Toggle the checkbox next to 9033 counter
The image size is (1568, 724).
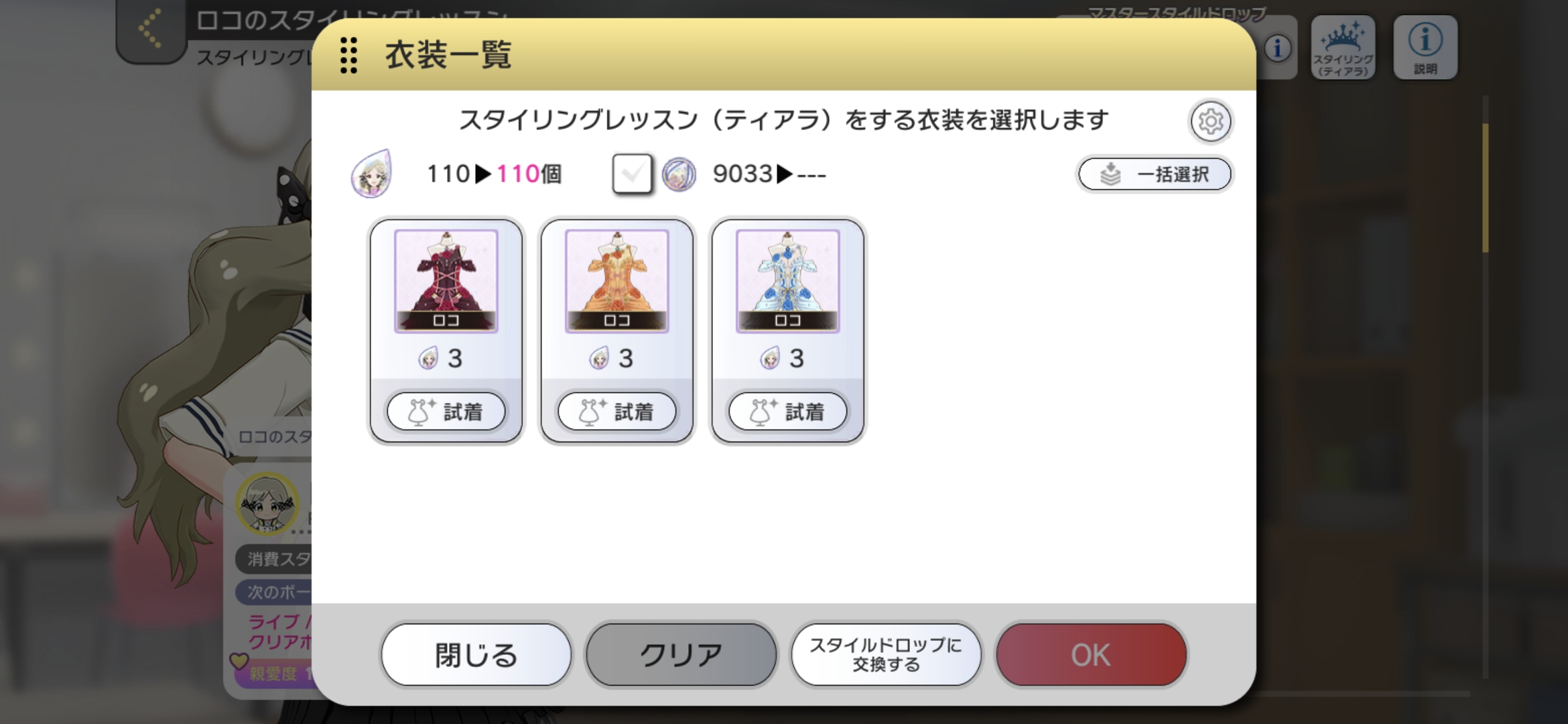tap(632, 174)
